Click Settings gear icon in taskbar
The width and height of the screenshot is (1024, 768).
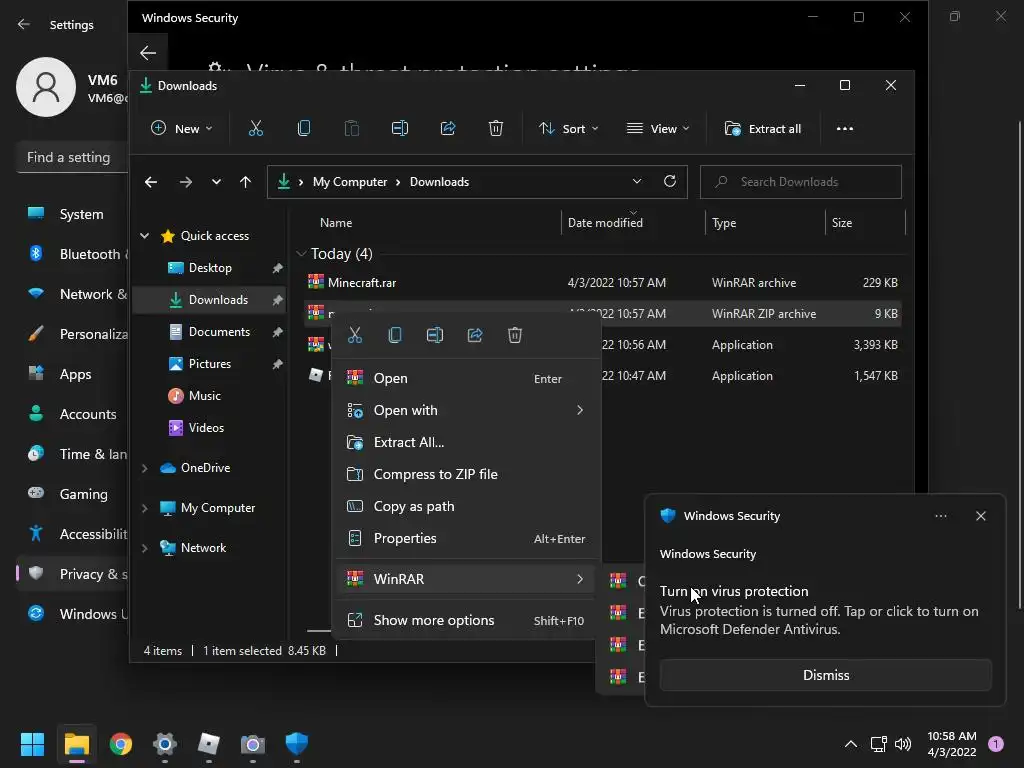point(165,744)
